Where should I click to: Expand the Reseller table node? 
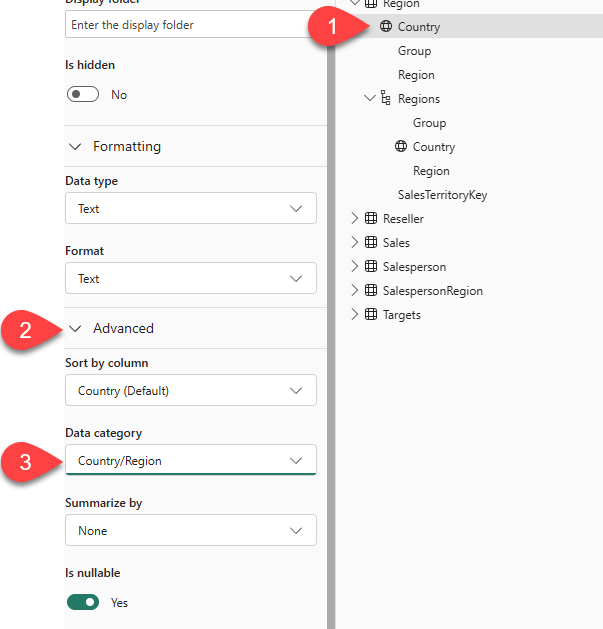pos(353,219)
